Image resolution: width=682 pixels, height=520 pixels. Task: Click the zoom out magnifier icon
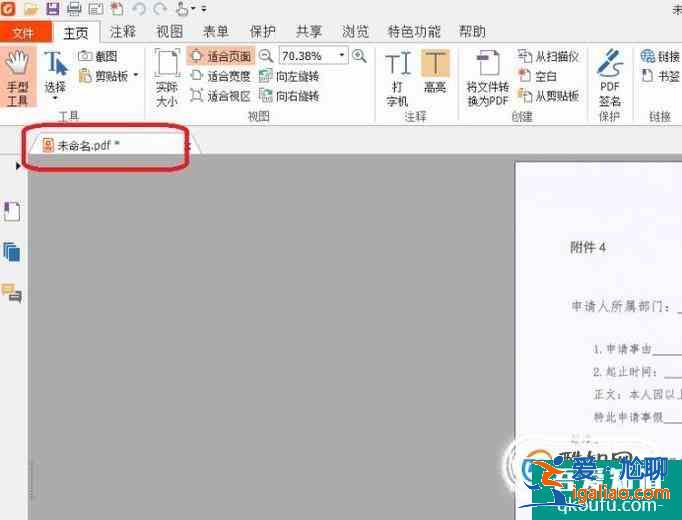coord(265,56)
